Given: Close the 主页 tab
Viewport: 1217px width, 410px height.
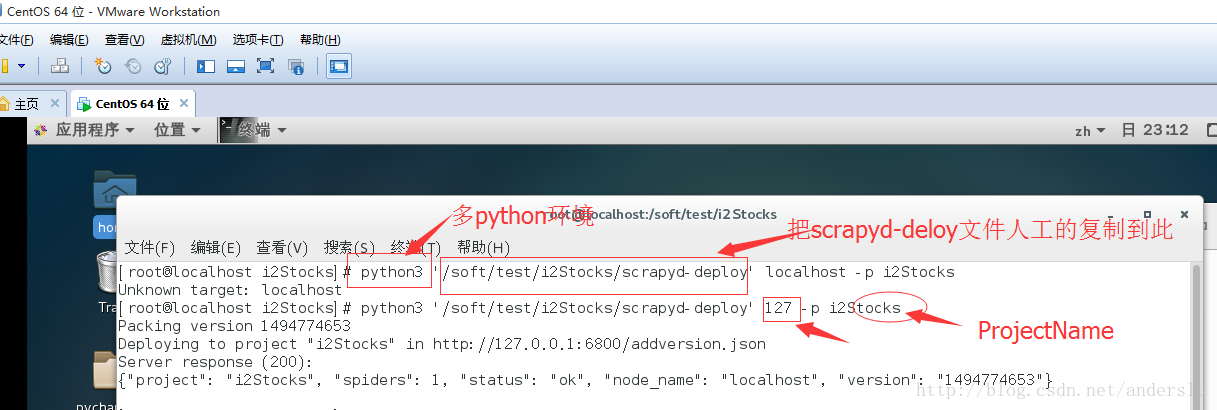Looking at the screenshot, I should point(53,104).
